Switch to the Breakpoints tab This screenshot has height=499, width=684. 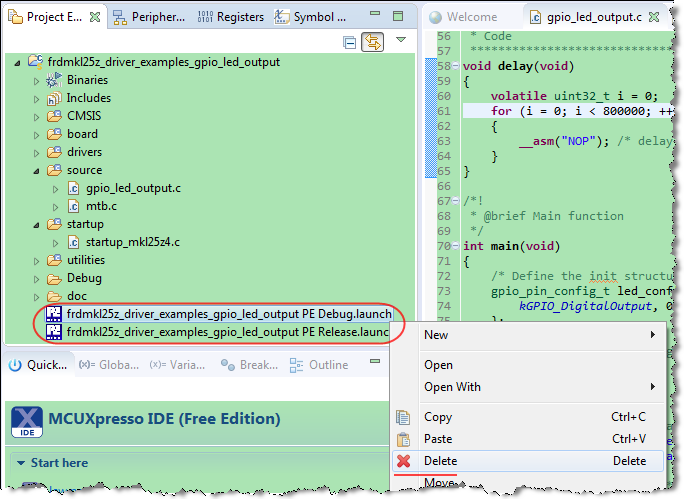(x=249, y=365)
